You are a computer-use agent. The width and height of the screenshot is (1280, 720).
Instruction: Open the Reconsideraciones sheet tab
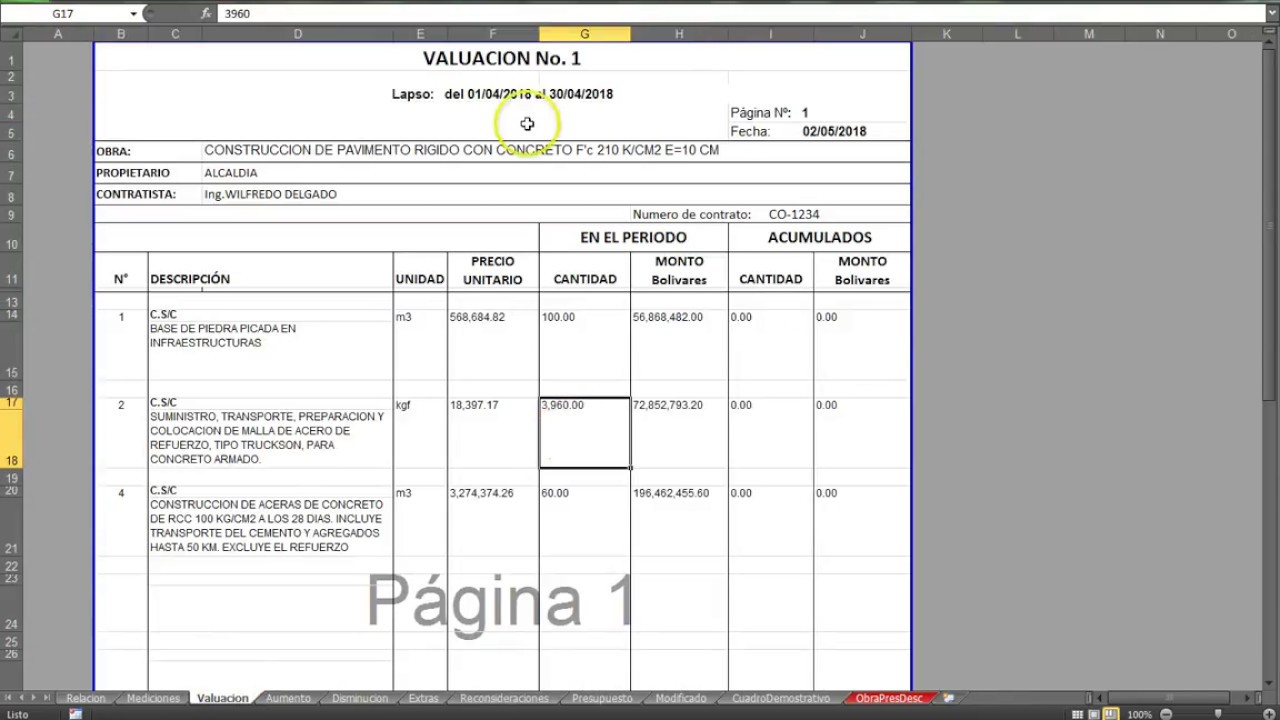pos(504,698)
